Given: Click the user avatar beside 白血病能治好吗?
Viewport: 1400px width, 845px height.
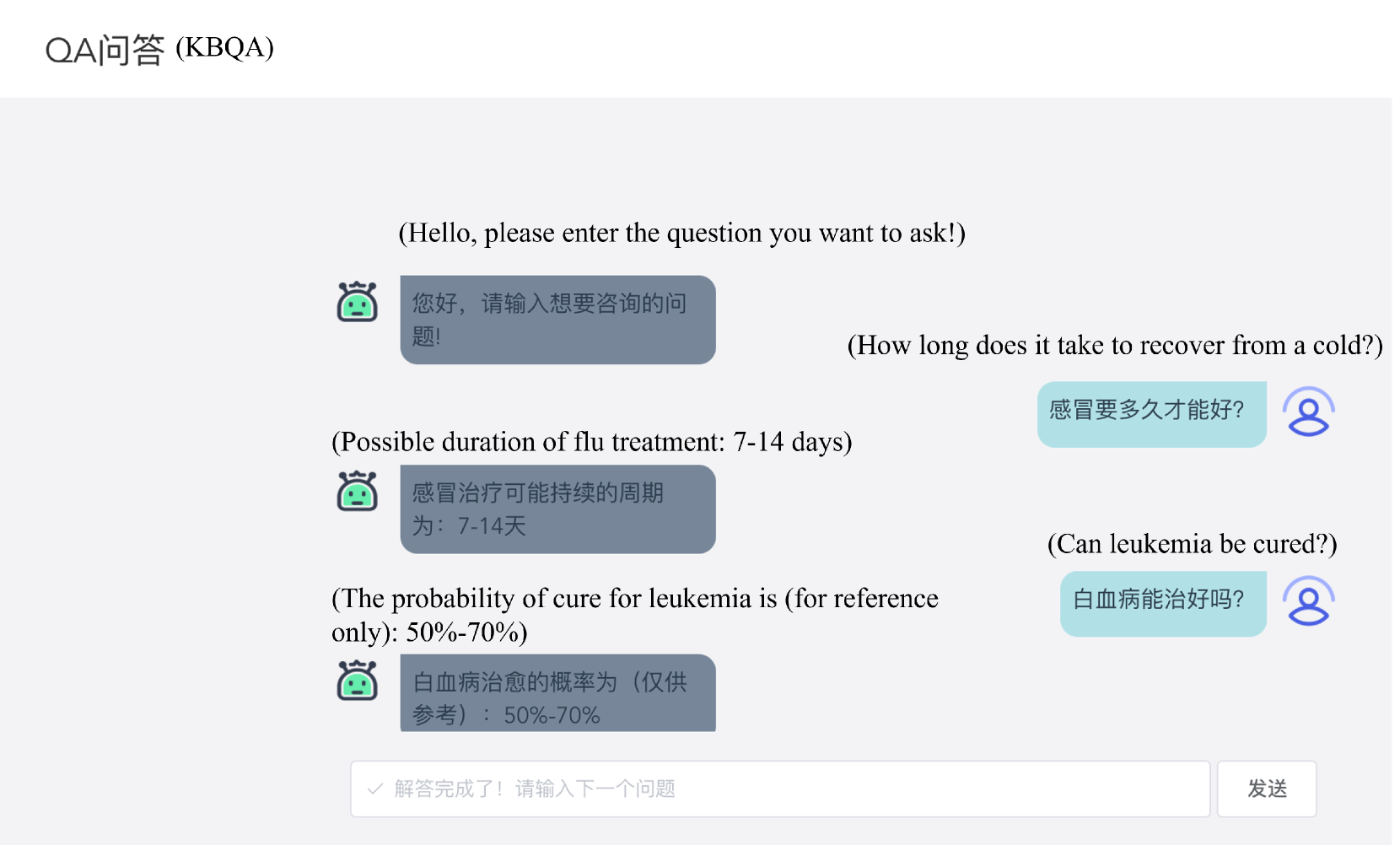Looking at the screenshot, I should [x=1308, y=601].
